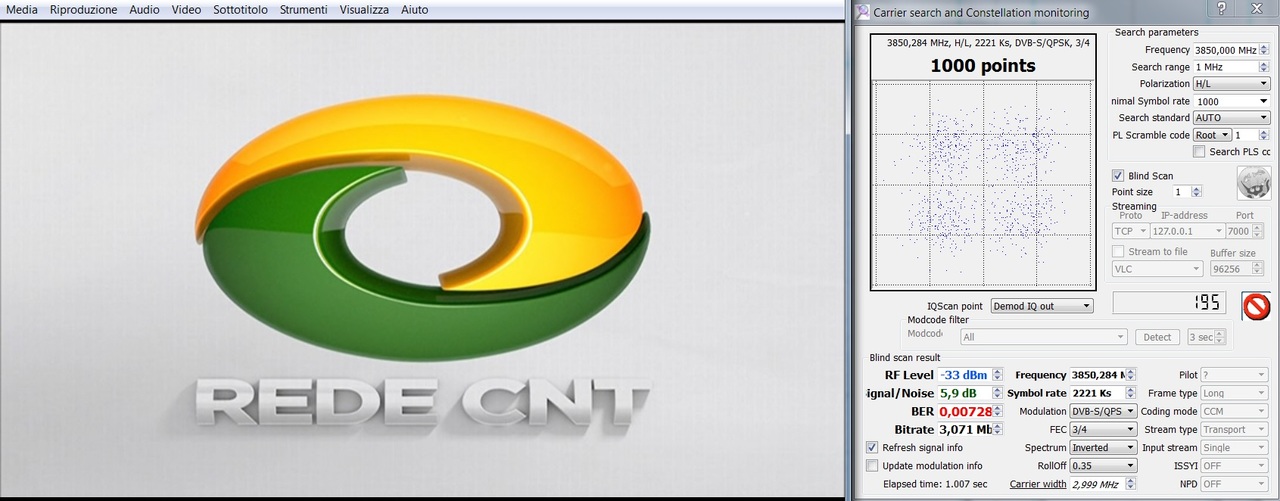This screenshot has height=501, width=1280.
Task: Toggle the Stream to file checkbox
Action: (x=1118, y=252)
